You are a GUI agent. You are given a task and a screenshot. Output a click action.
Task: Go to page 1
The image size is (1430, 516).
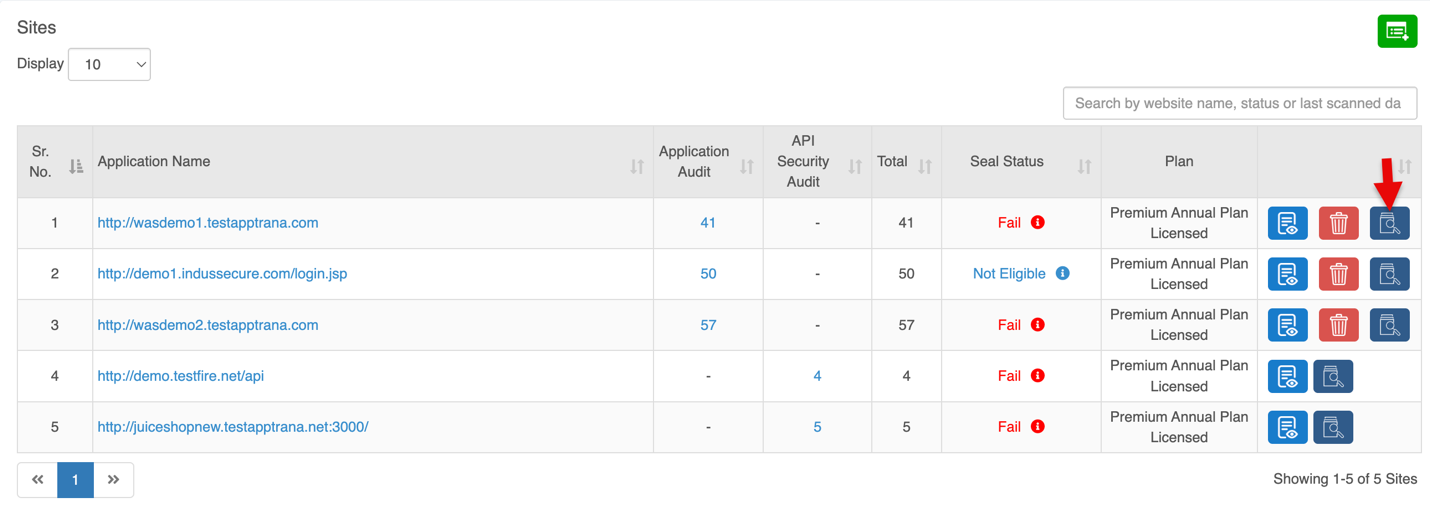[x=75, y=480]
